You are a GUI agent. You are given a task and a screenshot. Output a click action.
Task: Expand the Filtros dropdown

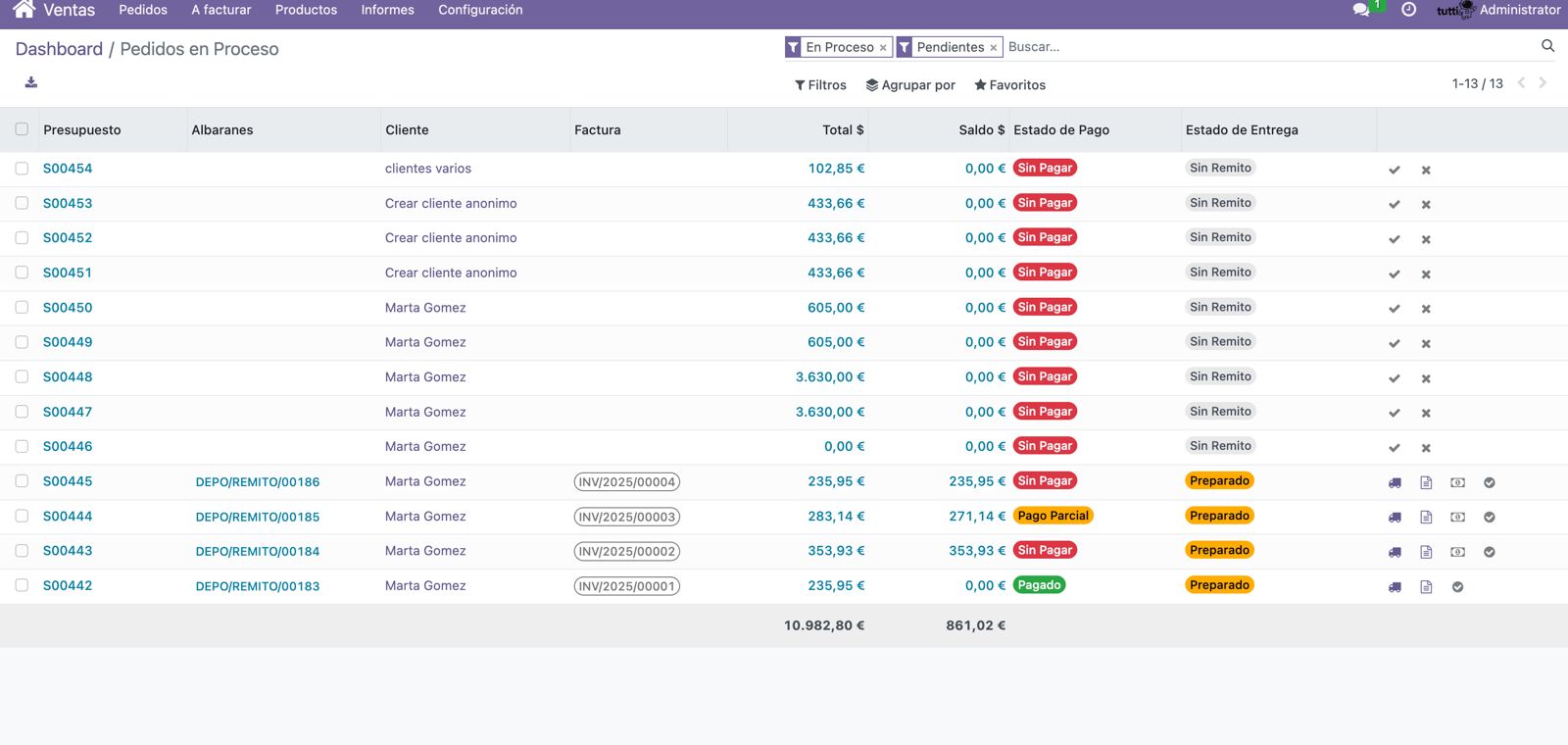coord(820,85)
